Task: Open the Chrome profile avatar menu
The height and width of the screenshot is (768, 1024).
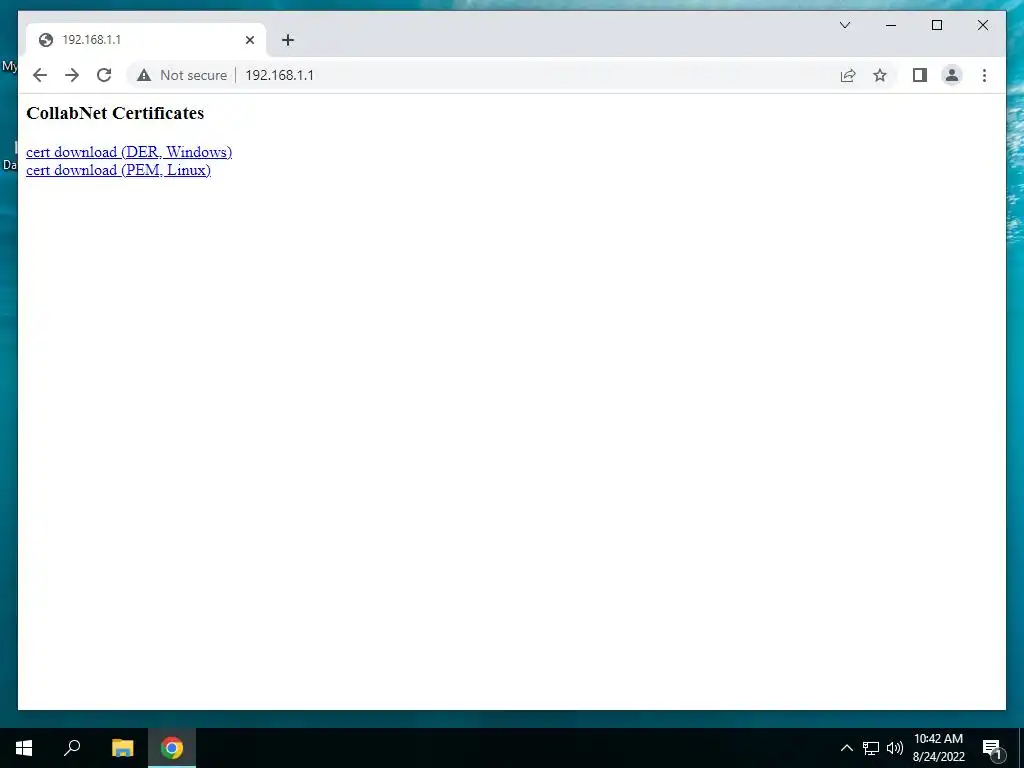Action: coord(952,75)
